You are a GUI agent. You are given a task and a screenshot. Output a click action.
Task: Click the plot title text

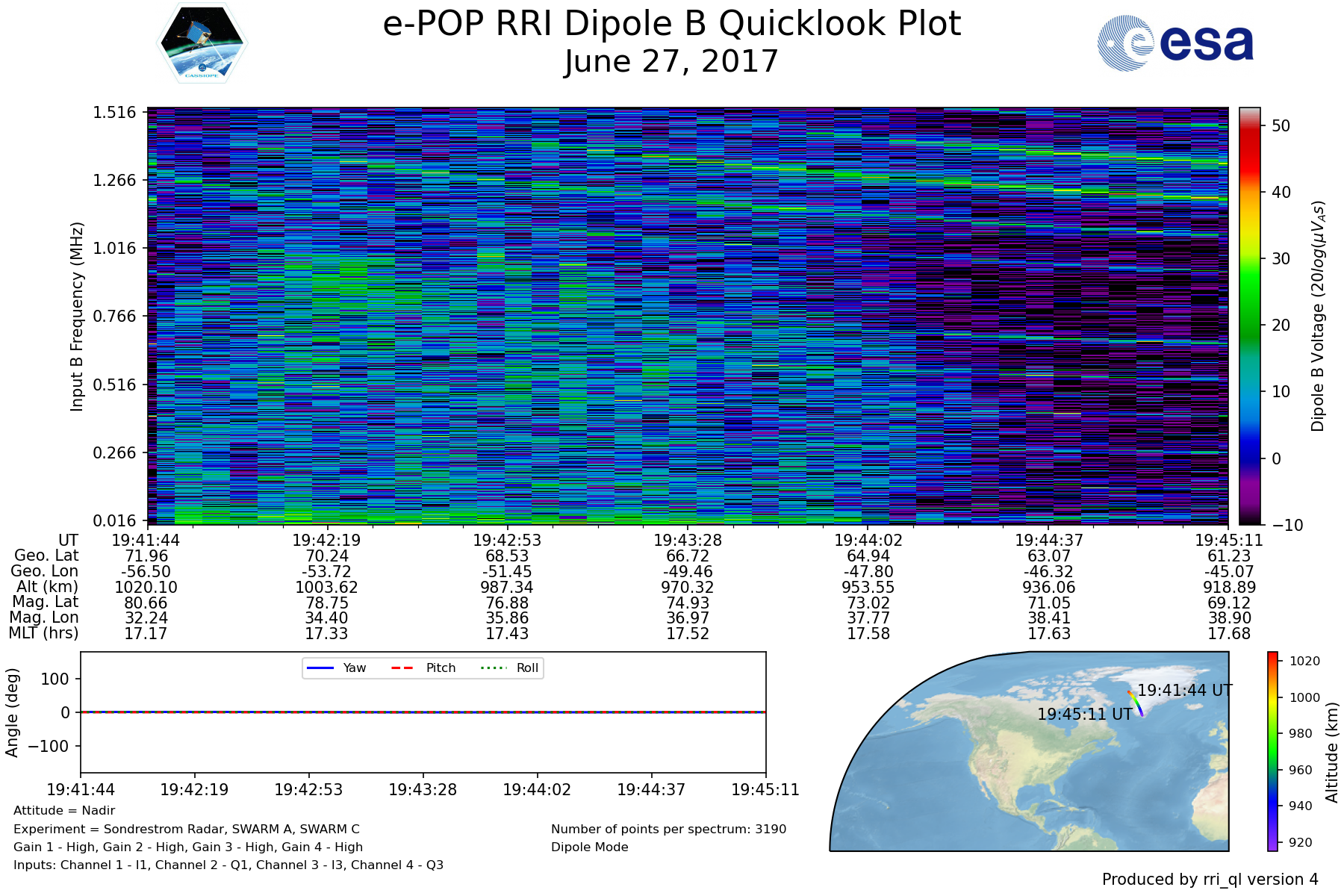point(671,24)
